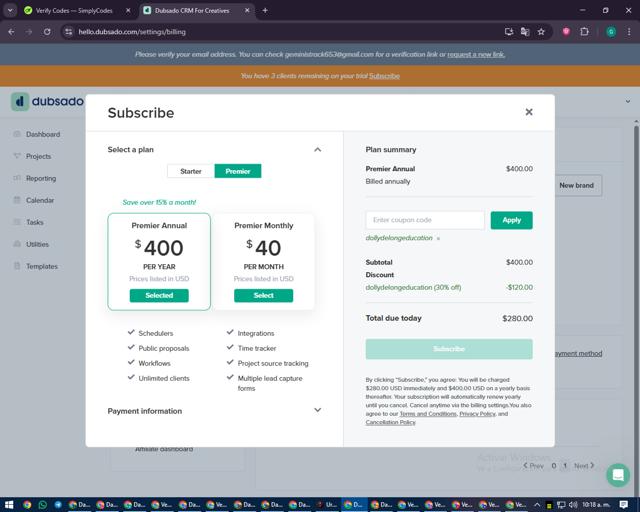Image resolution: width=640 pixels, height=512 pixels.
Task: Click the pale green Subscribe button
Action: [x=449, y=349]
